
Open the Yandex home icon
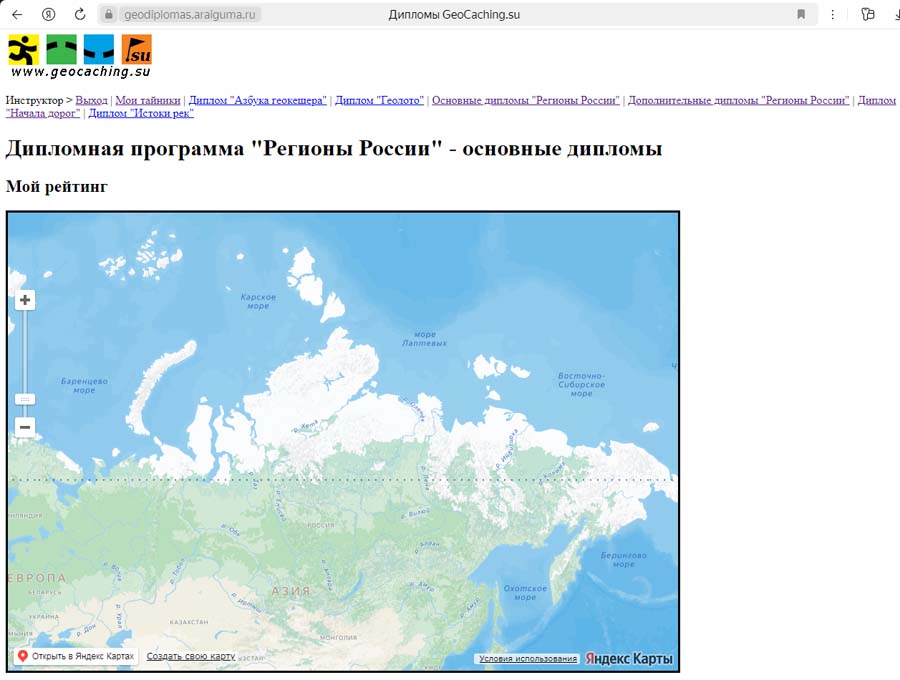click(49, 14)
